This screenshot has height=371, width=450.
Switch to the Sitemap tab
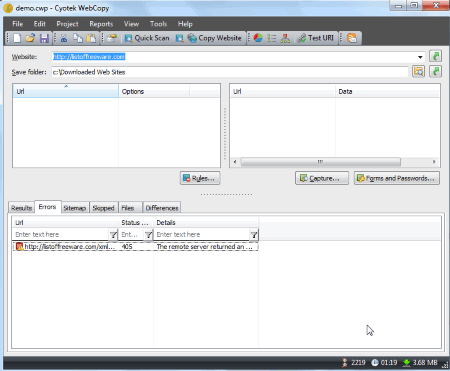pyautogui.click(x=75, y=208)
